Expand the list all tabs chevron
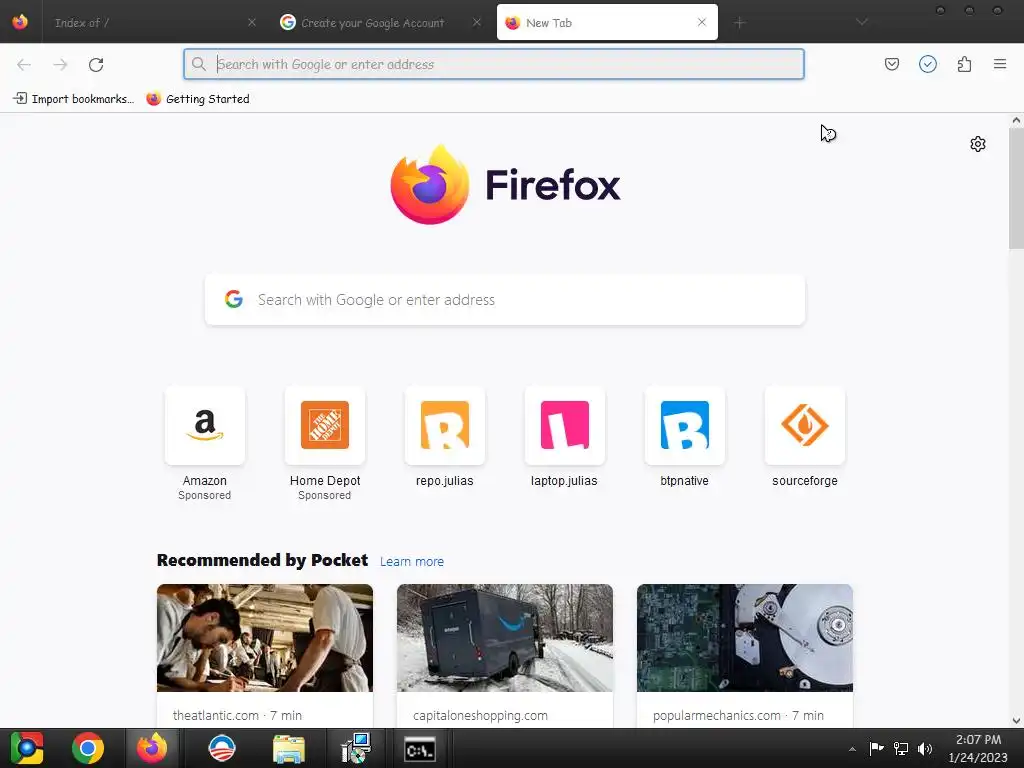Screen dimensions: 1024x768 [x=862, y=22]
